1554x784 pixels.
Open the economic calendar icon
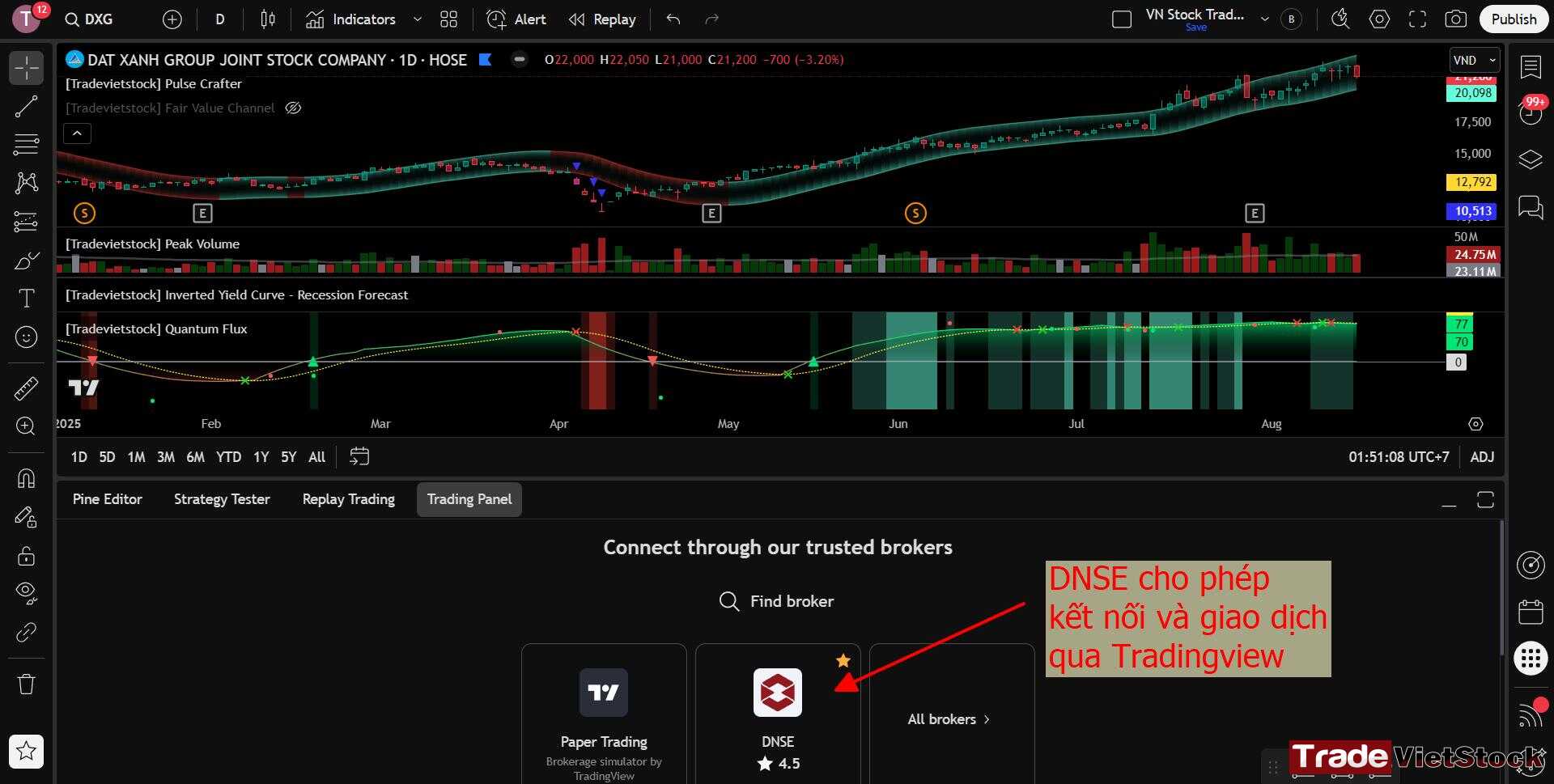click(1531, 612)
